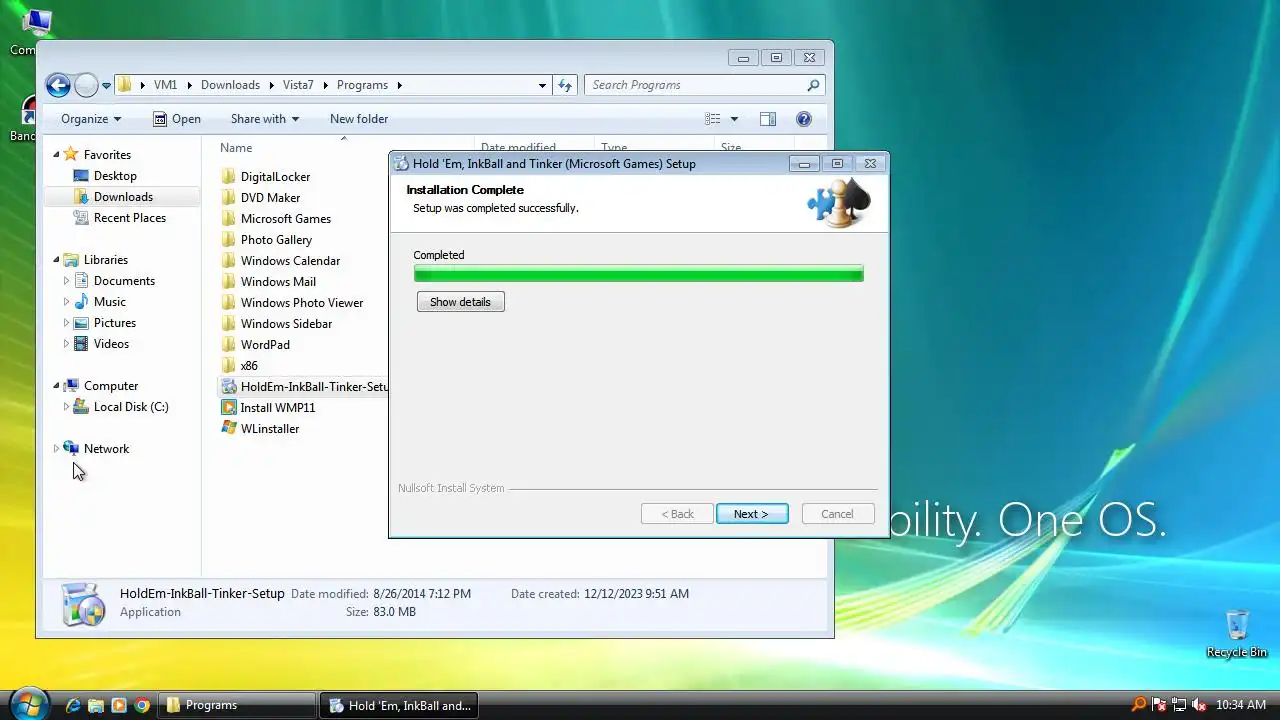Open recent pages dropdown next to Forward
This screenshot has height=720, width=1280.
pyautogui.click(x=106, y=86)
